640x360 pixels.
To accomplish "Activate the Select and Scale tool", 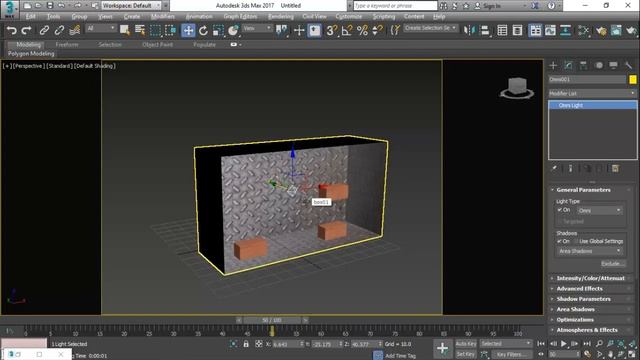I will click(218, 30).
